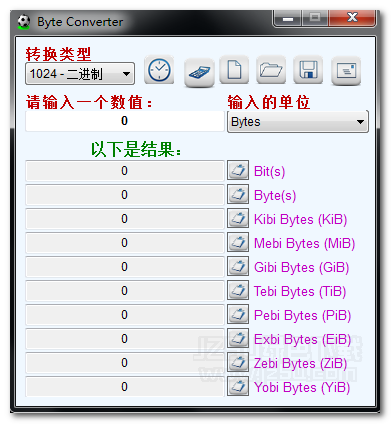Expand the Bytes input unit dropdown
Image resolution: width=391 pixels, height=424 pixels.
click(x=298, y=122)
